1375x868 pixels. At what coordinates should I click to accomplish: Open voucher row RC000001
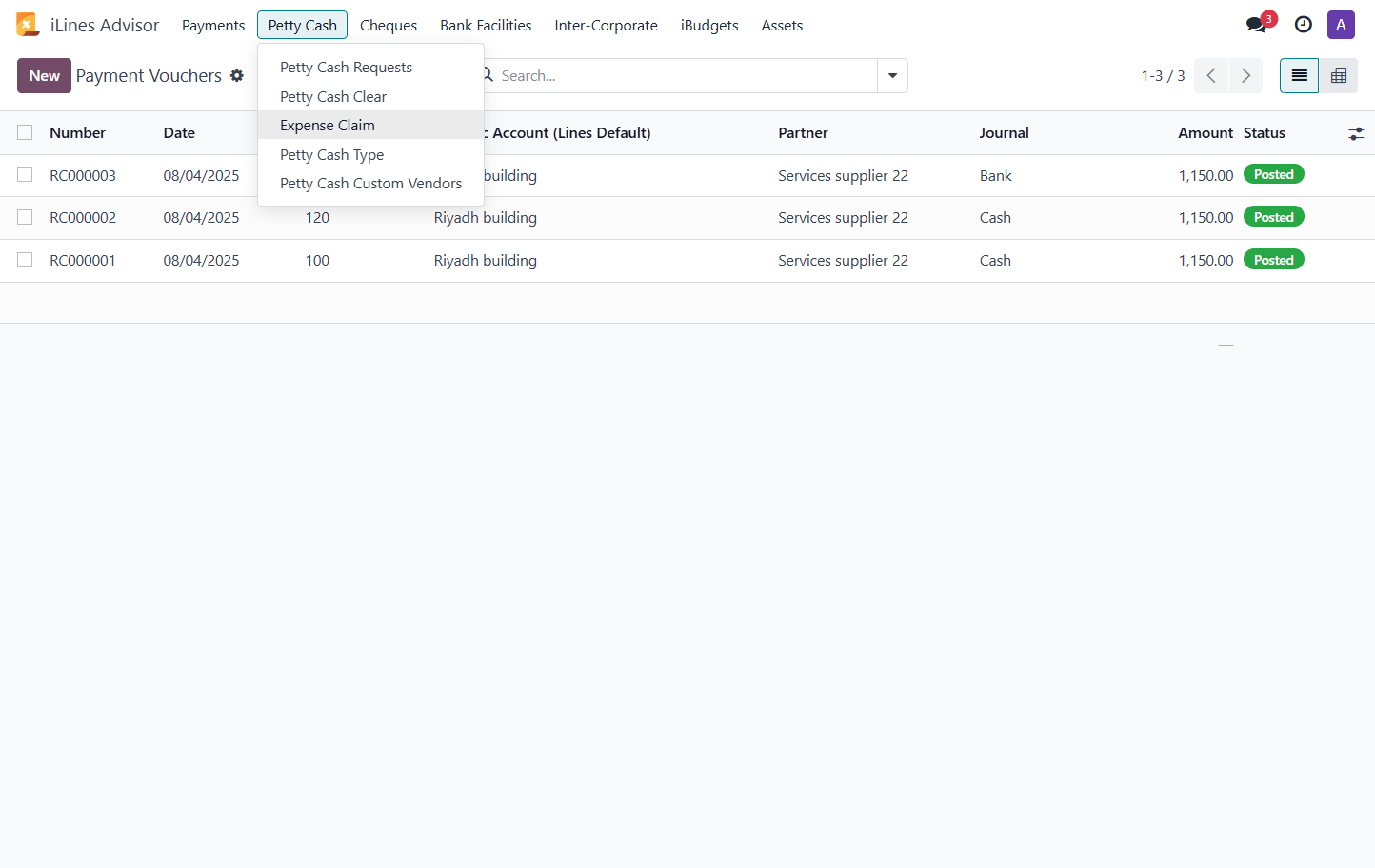pyautogui.click(x=687, y=261)
